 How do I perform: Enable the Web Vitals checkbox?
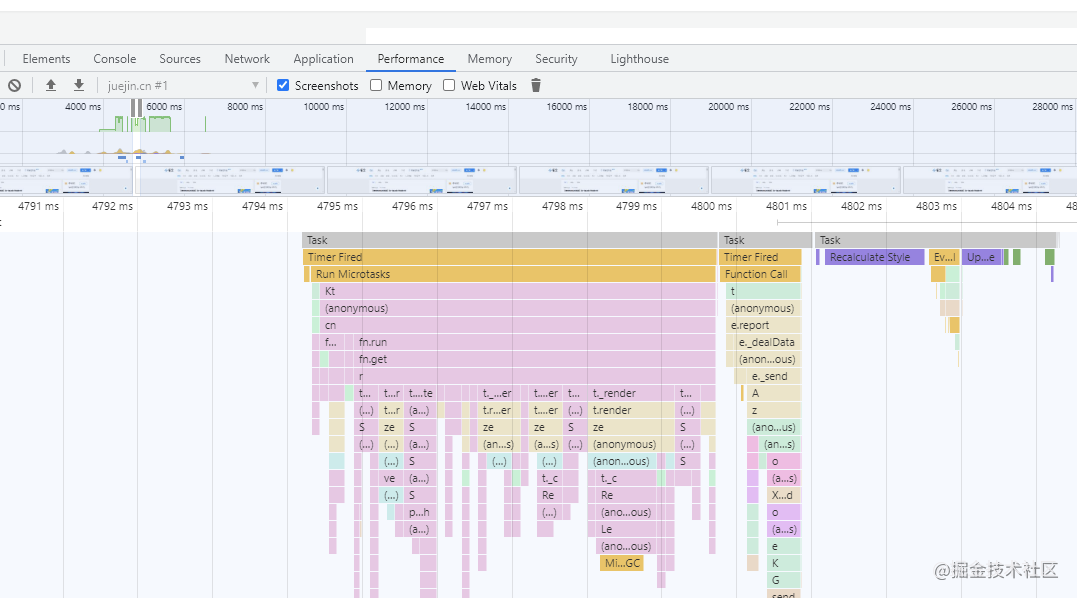click(x=449, y=86)
